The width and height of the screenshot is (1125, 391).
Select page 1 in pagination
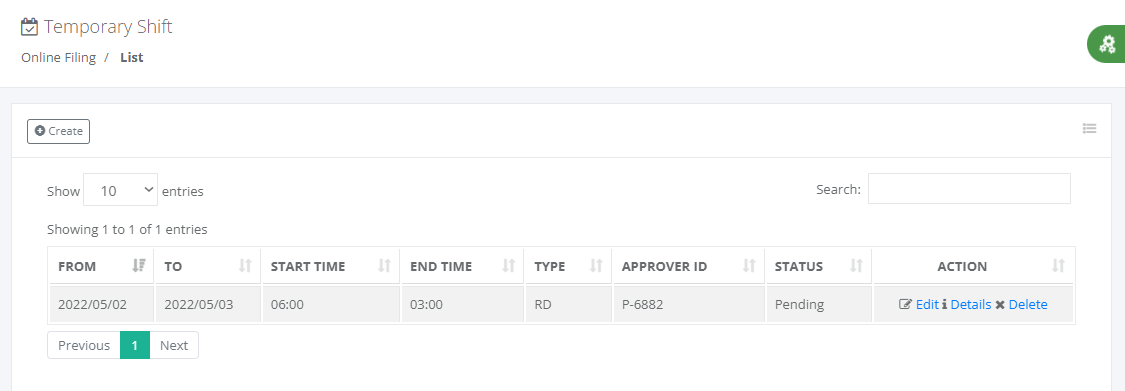coord(135,345)
